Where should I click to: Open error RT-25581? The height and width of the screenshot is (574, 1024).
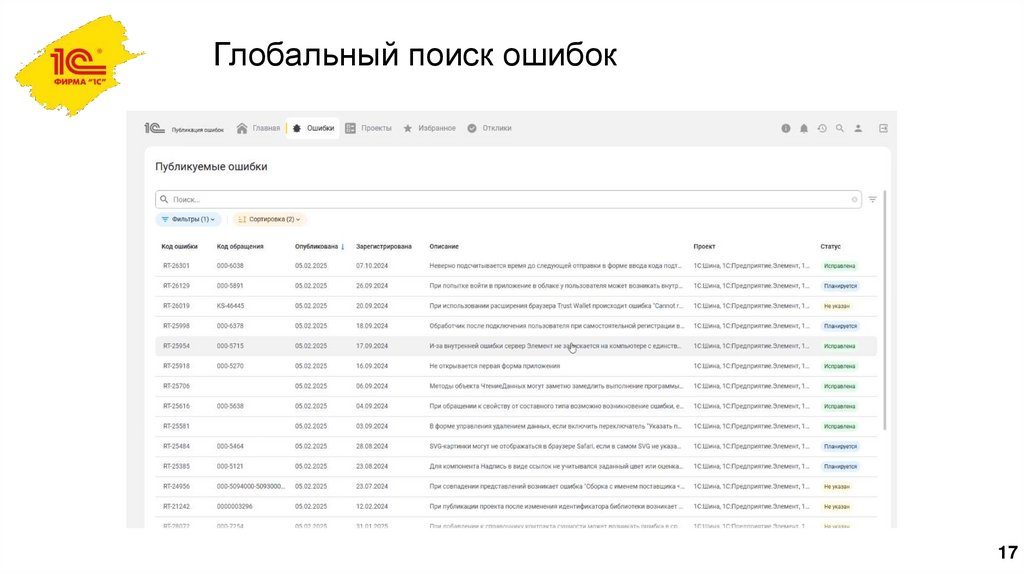(176, 426)
